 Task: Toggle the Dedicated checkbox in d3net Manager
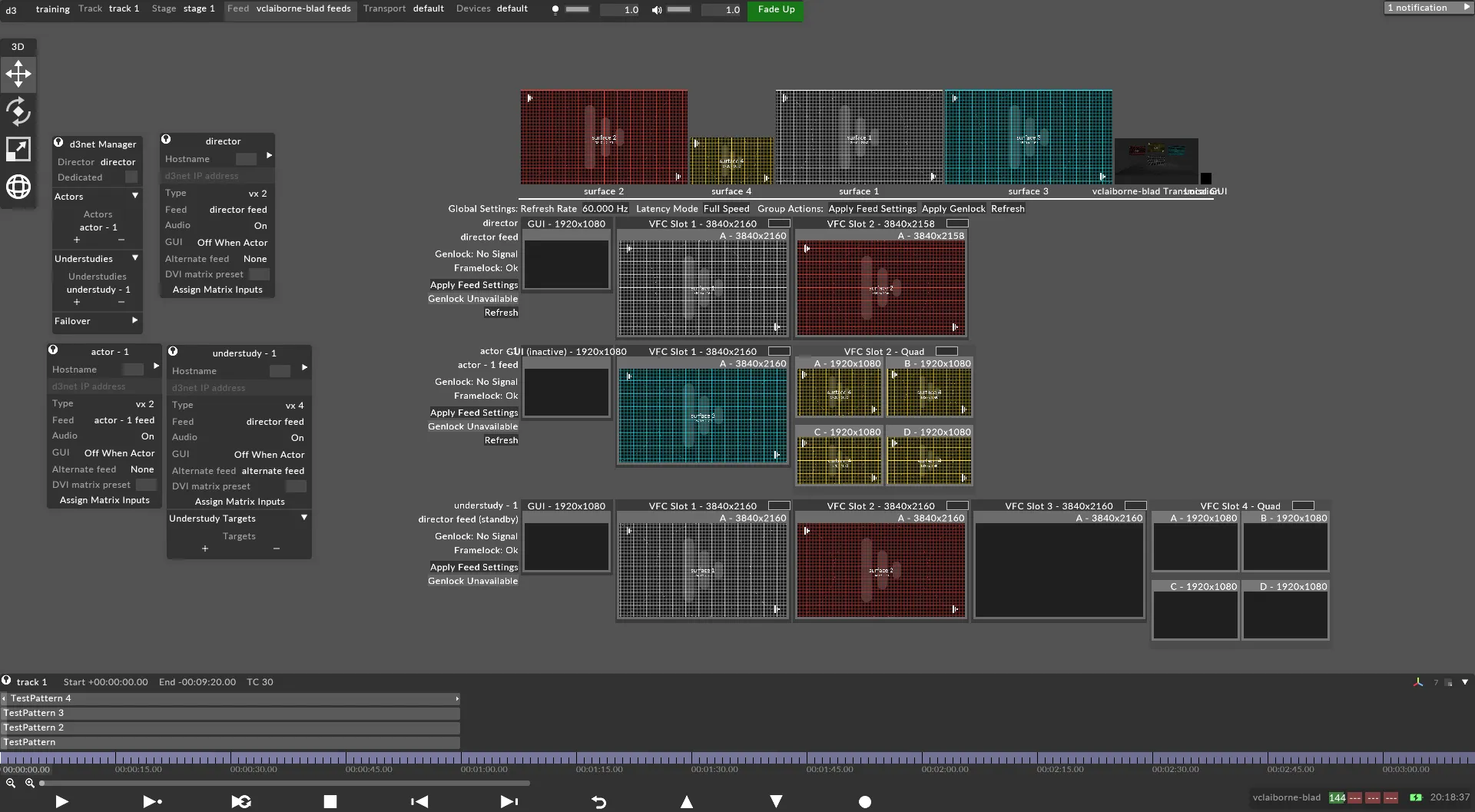pyautogui.click(x=131, y=177)
